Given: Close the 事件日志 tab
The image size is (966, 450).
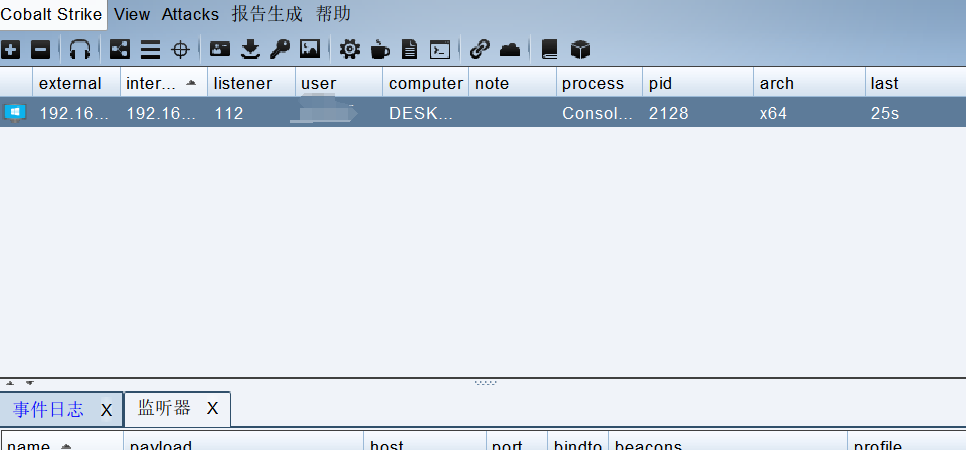Looking at the screenshot, I should click(107, 411).
